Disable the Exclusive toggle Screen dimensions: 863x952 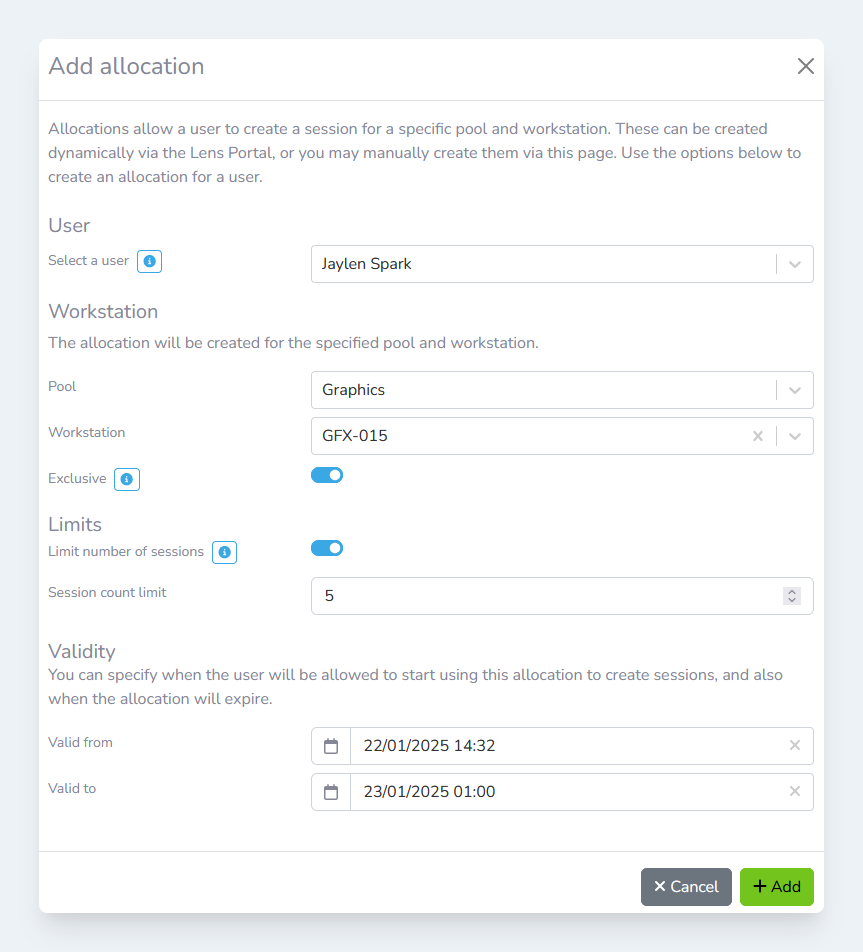click(x=327, y=475)
